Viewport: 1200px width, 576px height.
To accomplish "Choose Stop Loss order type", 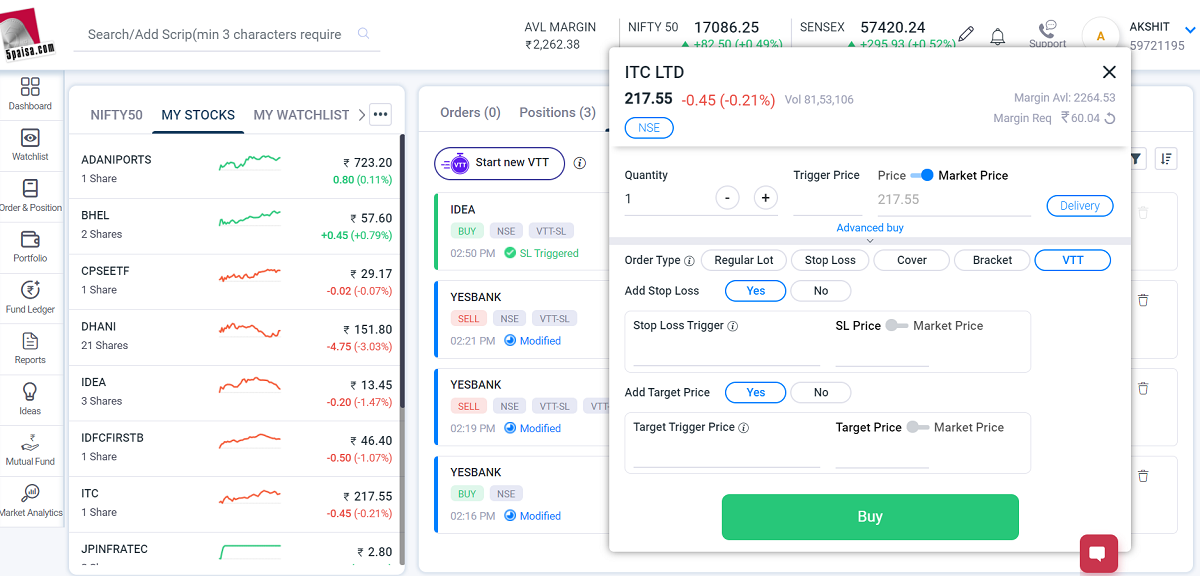I will click(x=830, y=260).
